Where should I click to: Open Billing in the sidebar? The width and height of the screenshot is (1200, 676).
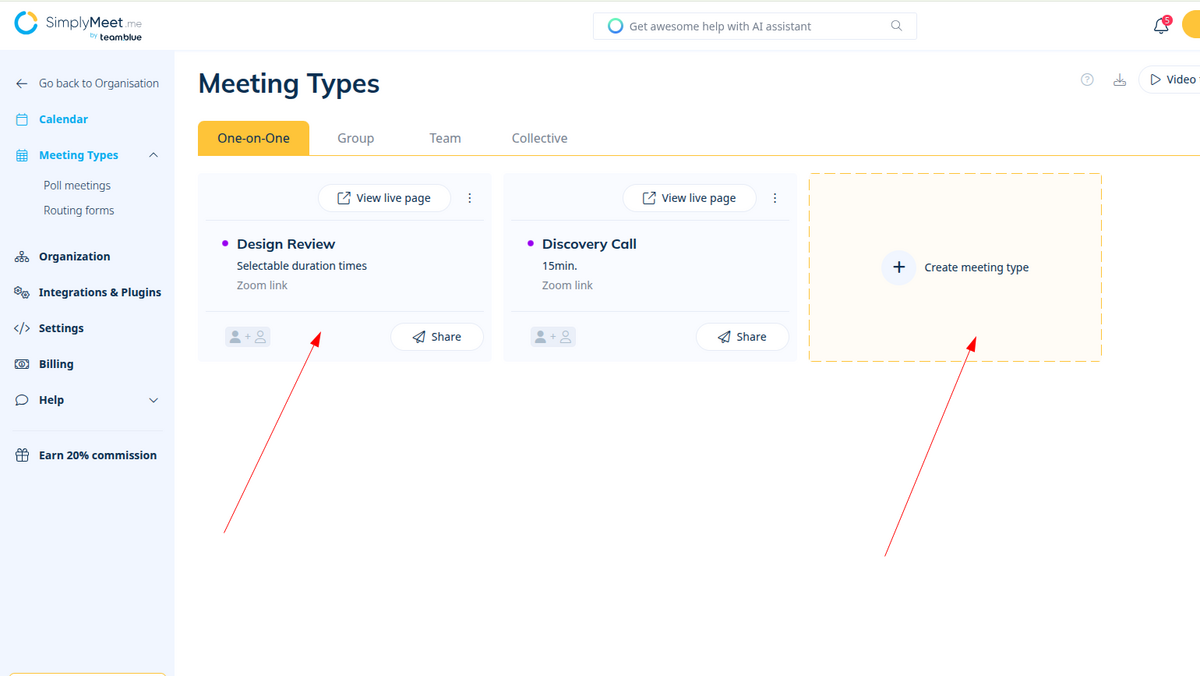coord(56,365)
